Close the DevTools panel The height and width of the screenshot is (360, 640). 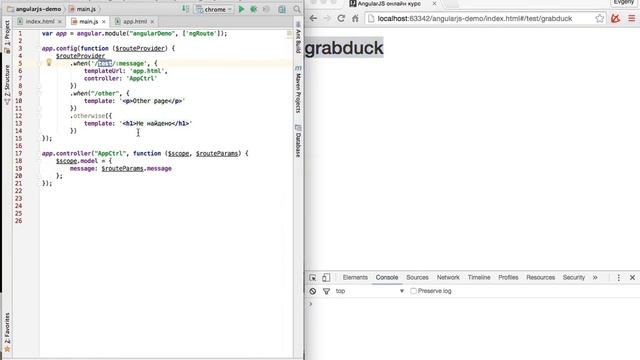(x=632, y=278)
